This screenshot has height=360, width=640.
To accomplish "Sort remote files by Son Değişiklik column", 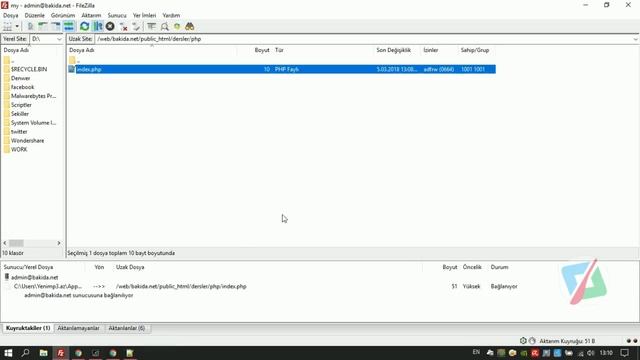I will [x=398, y=50].
